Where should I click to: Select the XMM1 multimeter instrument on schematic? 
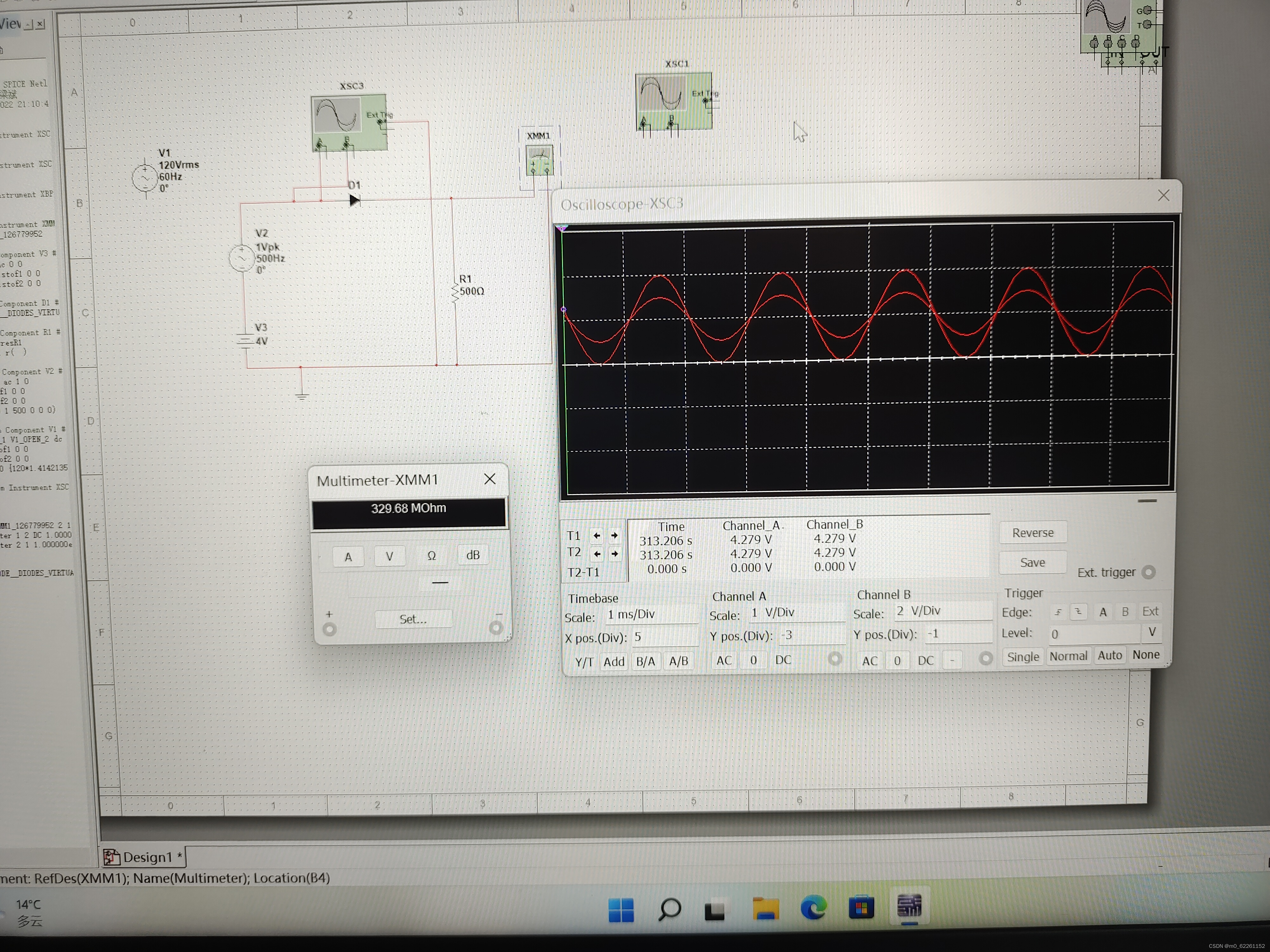pyautogui.click(x=539, y=161)
